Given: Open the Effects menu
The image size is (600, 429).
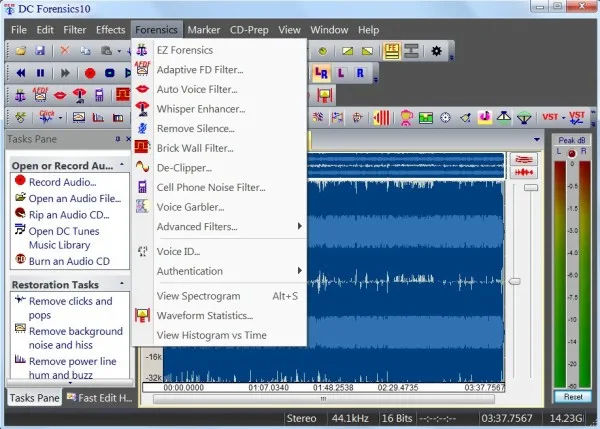Looking at the screenshot, I should point(111,30).
